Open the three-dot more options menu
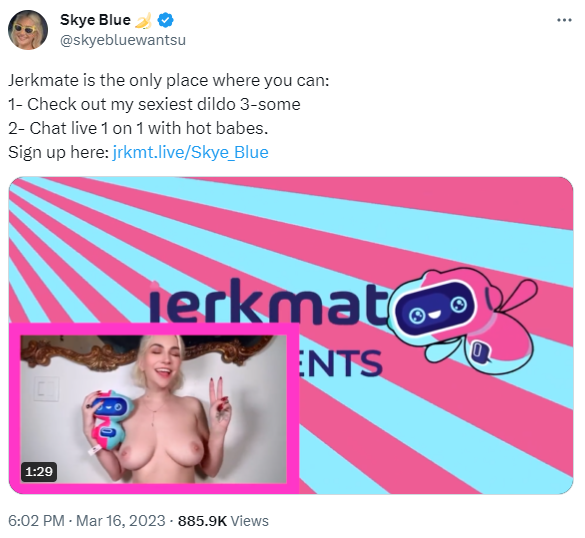 [x=564, y=20]
